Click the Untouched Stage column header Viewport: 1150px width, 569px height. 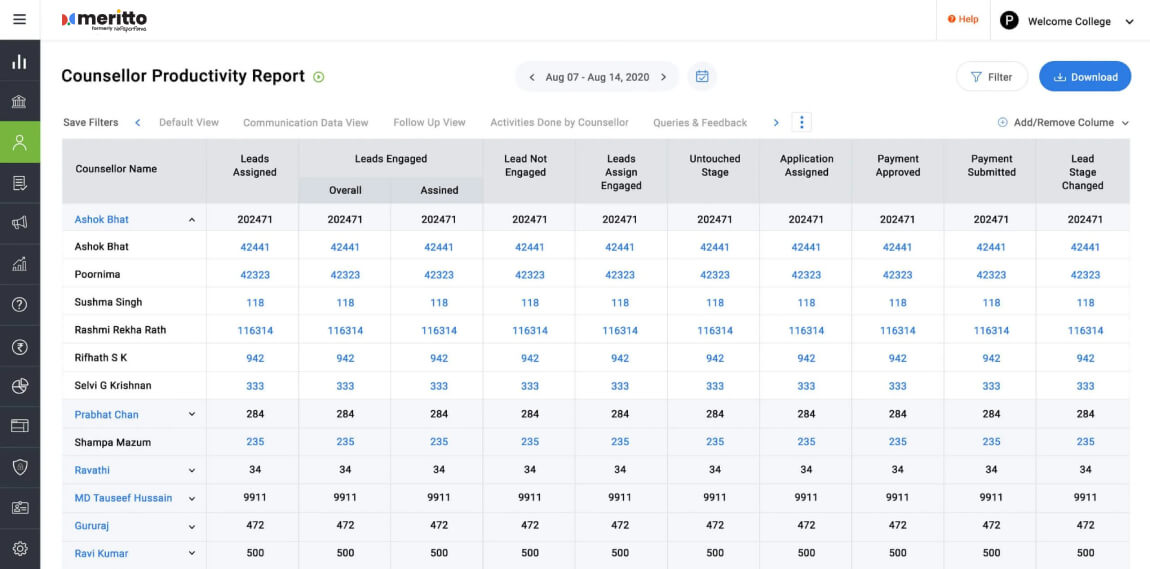(715, 166)
